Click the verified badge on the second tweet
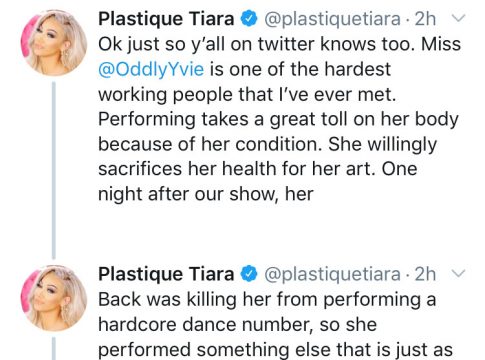This screenshot has height=360, width=485. (249, 274)
